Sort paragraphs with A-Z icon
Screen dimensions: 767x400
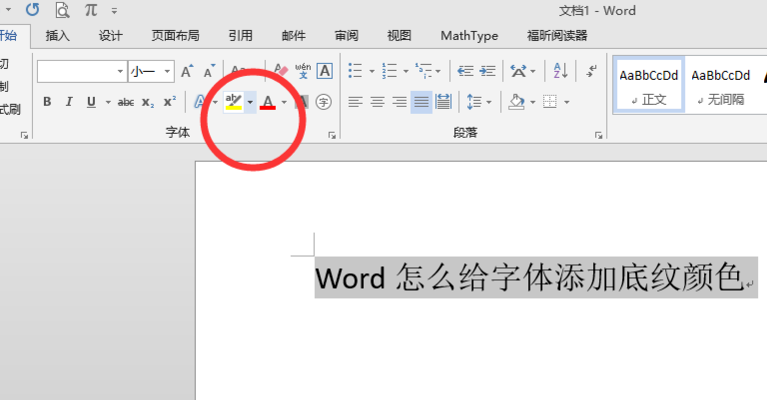click(560, 71)
